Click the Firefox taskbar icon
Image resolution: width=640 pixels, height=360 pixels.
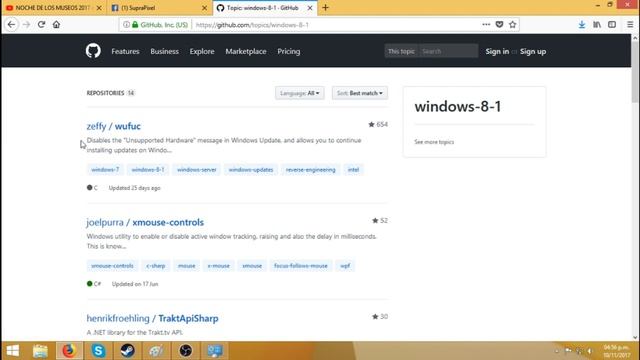pyautogui.click(x=69, y=351)
